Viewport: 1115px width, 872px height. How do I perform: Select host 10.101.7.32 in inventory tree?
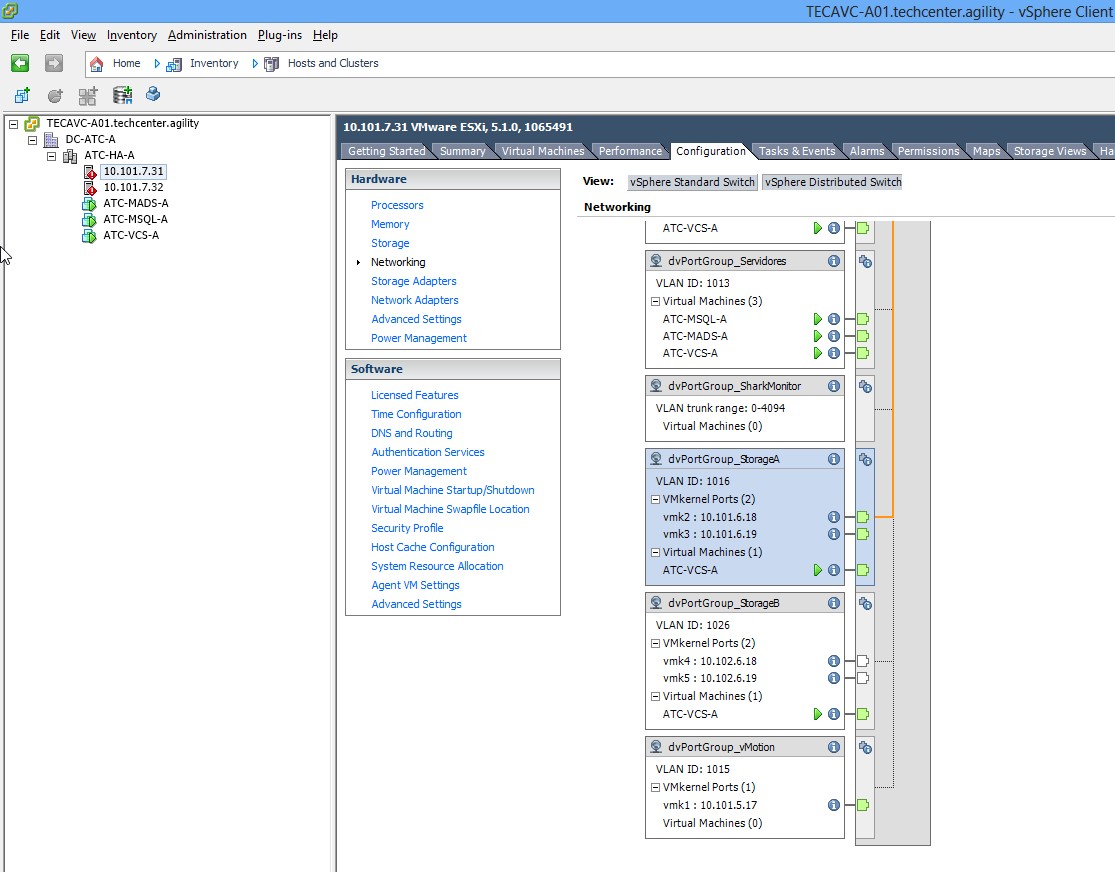coord(133,187)
